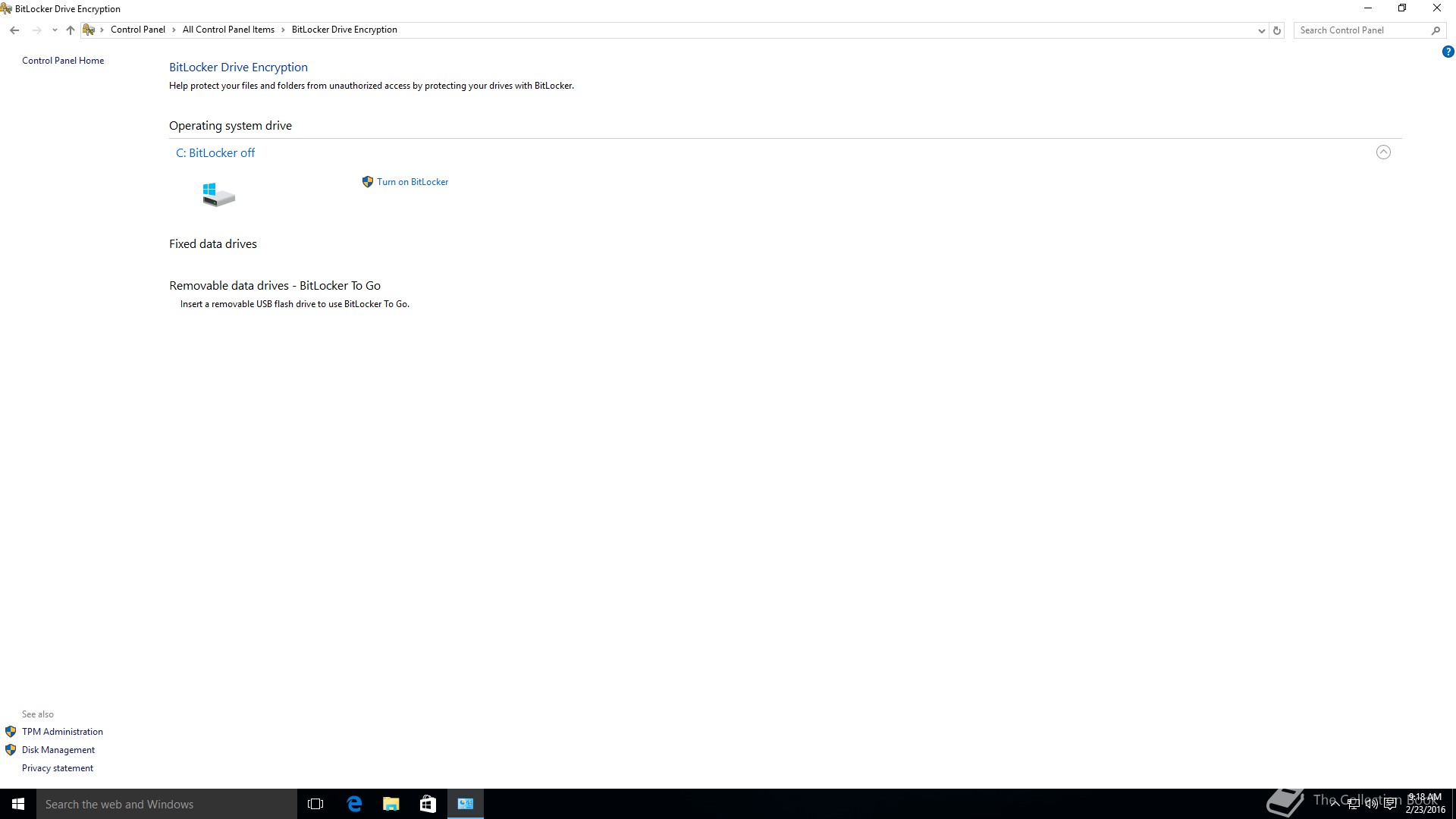Viewport: 1456px width, 819px height.
Task: Click the Forward navigation arrow
Action: coord(36,30)
